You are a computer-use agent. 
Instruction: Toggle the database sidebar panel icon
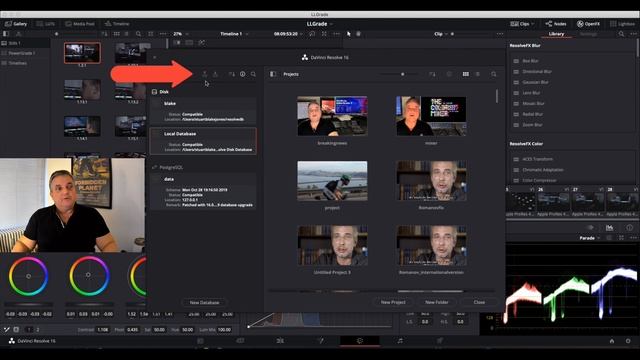273,74
